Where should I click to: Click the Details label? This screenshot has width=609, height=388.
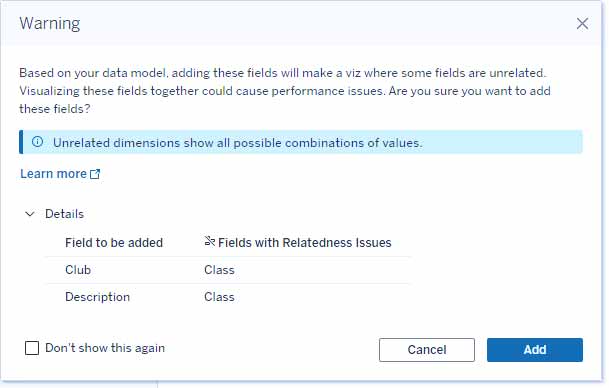tap(64, 214)
